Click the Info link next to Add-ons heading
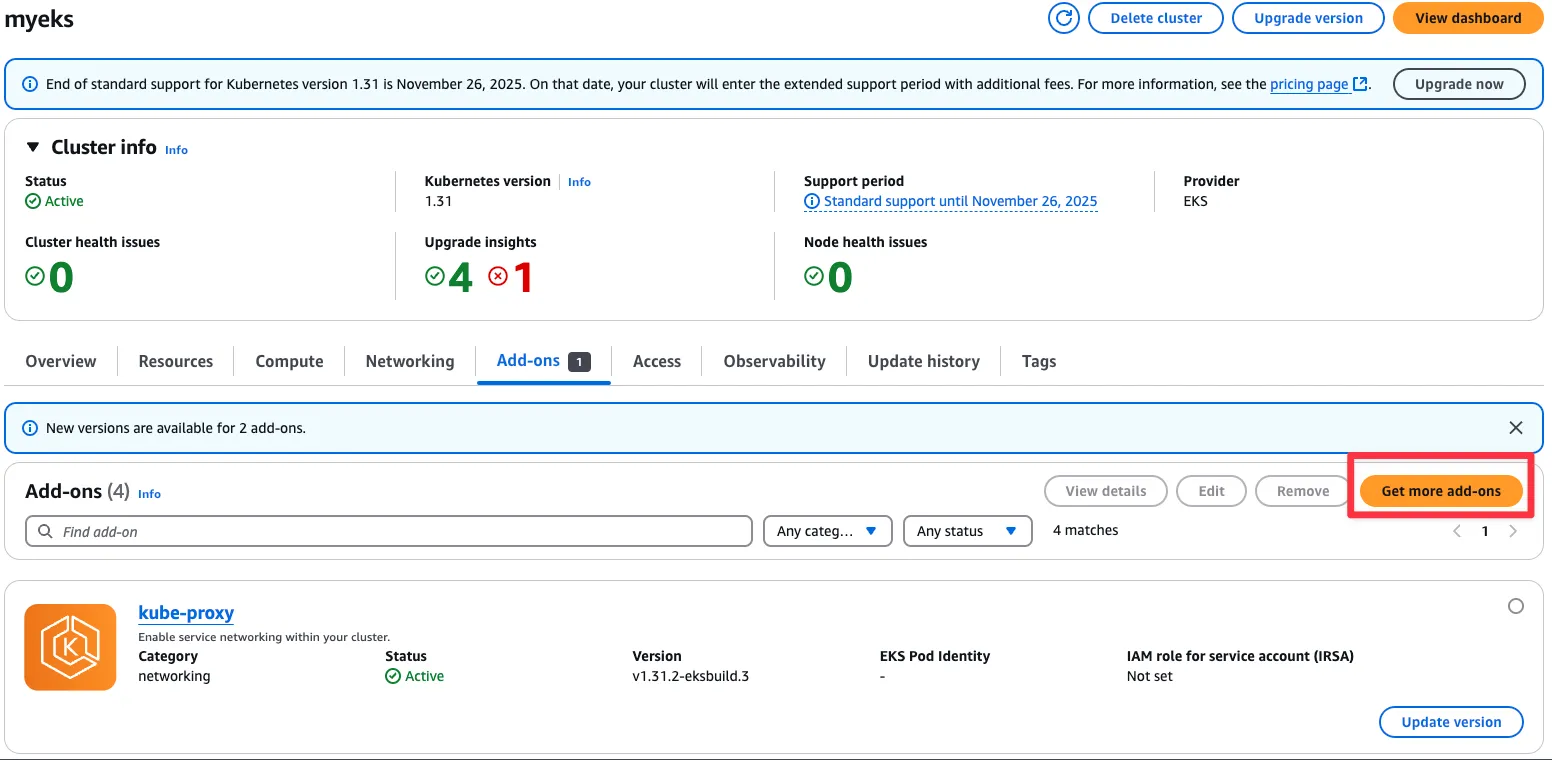 (x=149, y=494)
